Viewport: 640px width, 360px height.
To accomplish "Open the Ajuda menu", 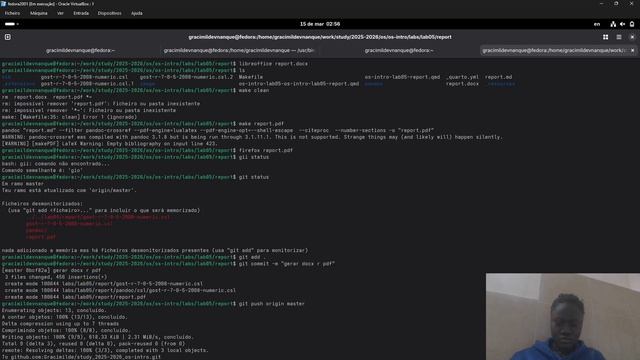I will [x=137, y=13].
